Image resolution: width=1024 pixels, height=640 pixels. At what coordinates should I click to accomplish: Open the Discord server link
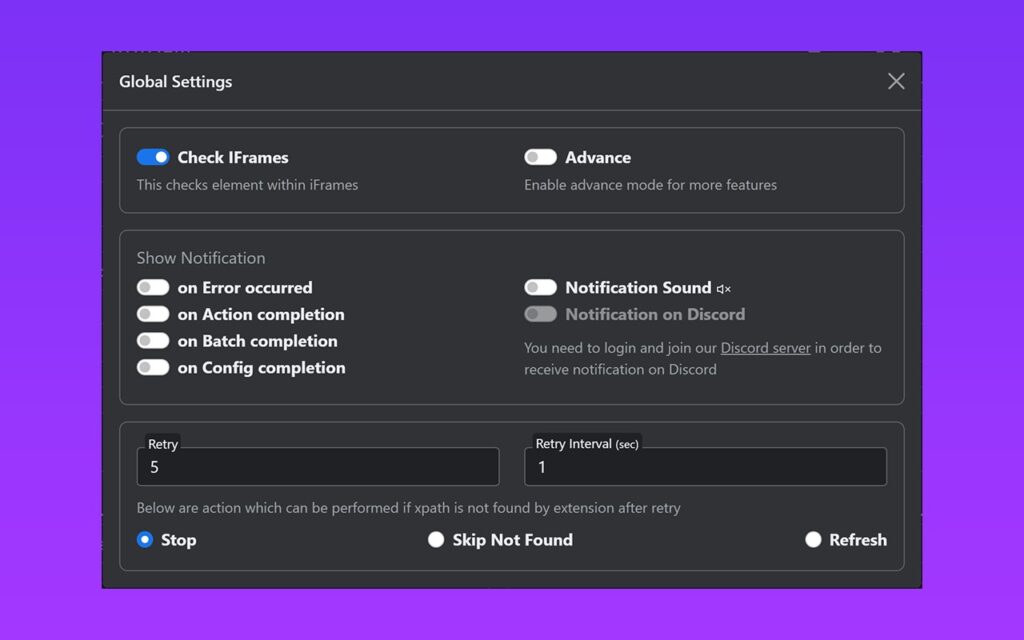point(765,348)
